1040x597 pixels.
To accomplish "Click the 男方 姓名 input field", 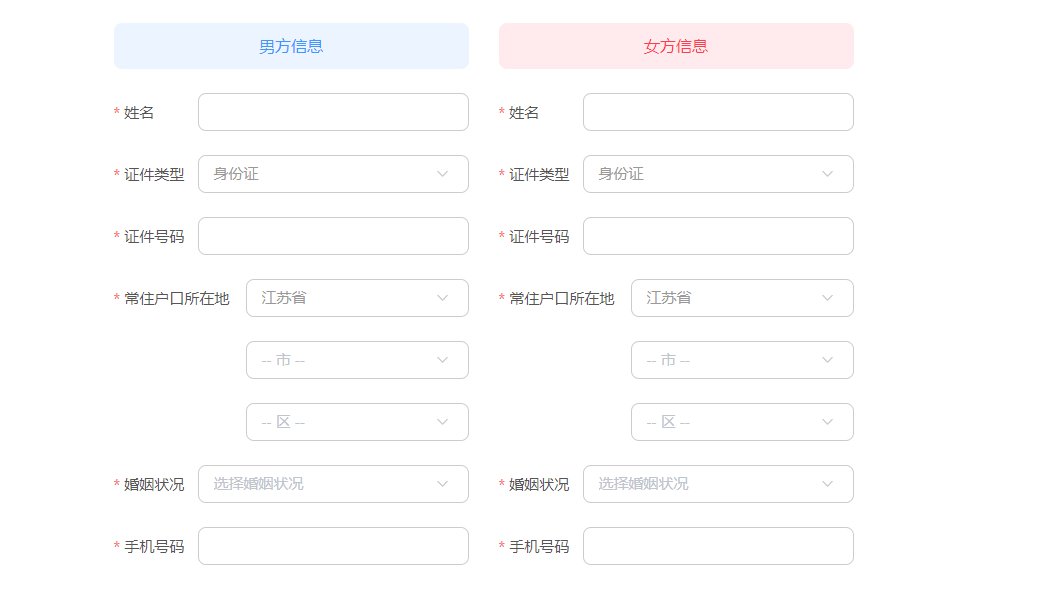I will pos(333,112).
